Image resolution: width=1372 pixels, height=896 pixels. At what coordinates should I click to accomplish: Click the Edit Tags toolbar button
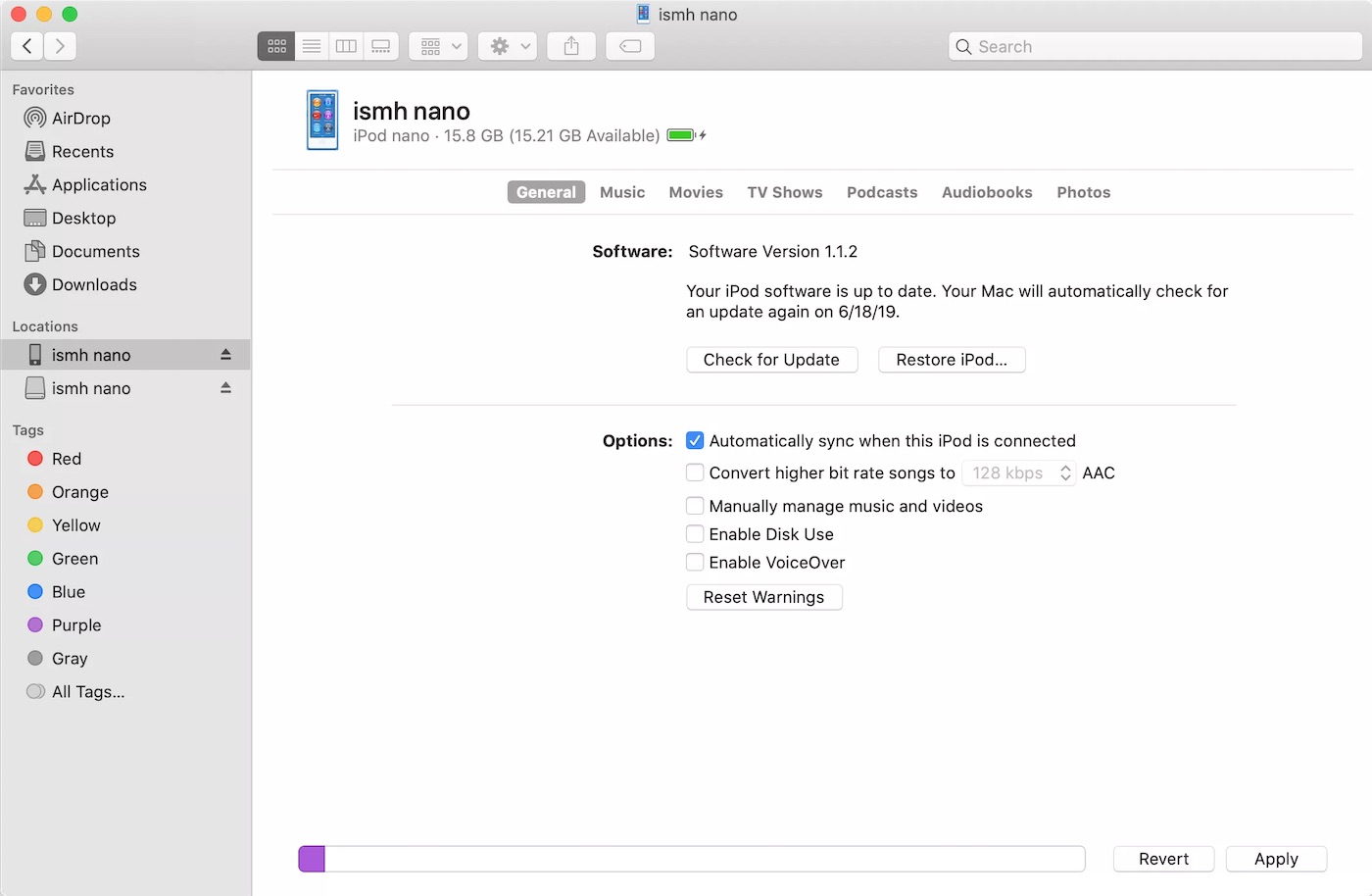coord(630,46)
